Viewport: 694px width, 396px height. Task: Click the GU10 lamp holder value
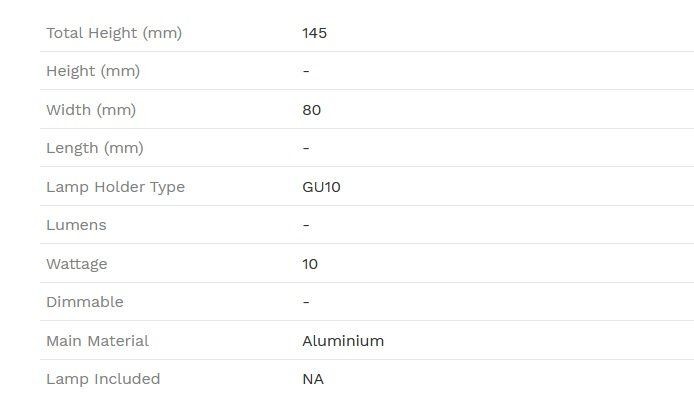pos(321,187)
